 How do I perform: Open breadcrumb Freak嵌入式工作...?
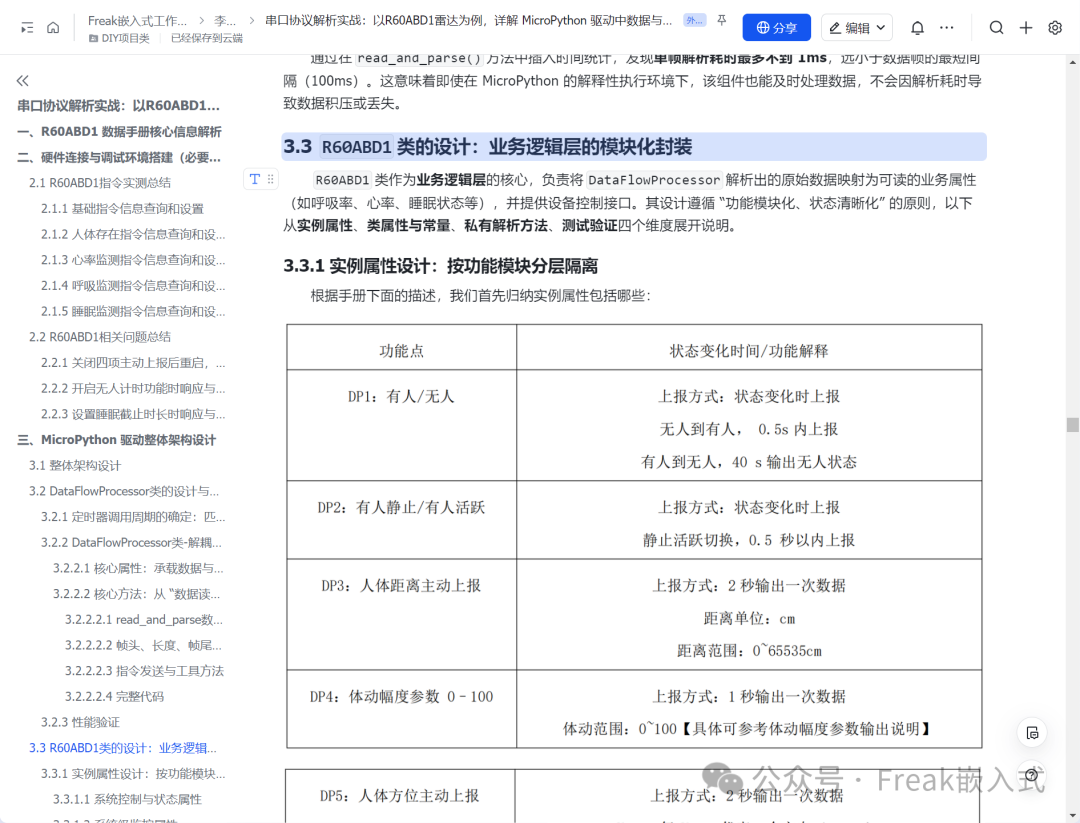click(x=137, y=21)
